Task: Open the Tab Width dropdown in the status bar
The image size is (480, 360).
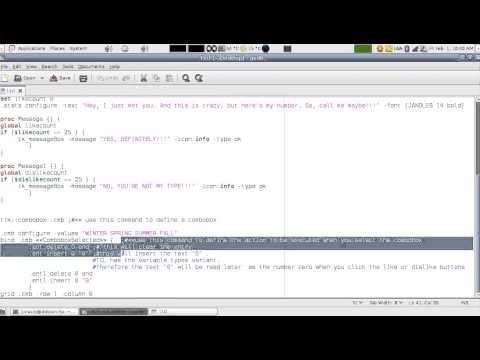Action: (x=386, y=302)
